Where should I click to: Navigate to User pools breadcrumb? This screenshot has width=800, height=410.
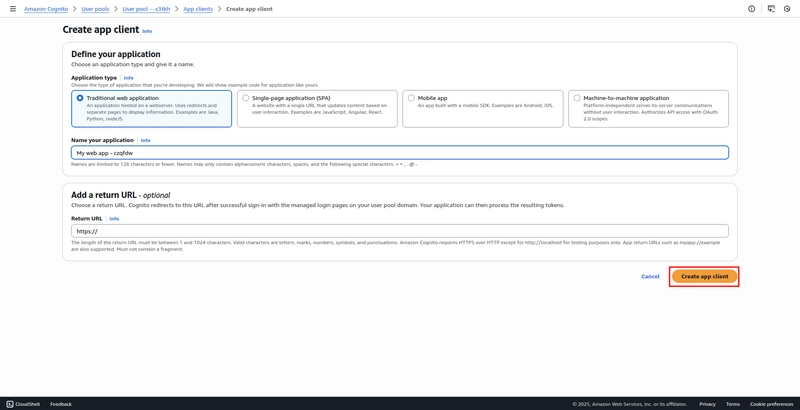click(95, 9)
